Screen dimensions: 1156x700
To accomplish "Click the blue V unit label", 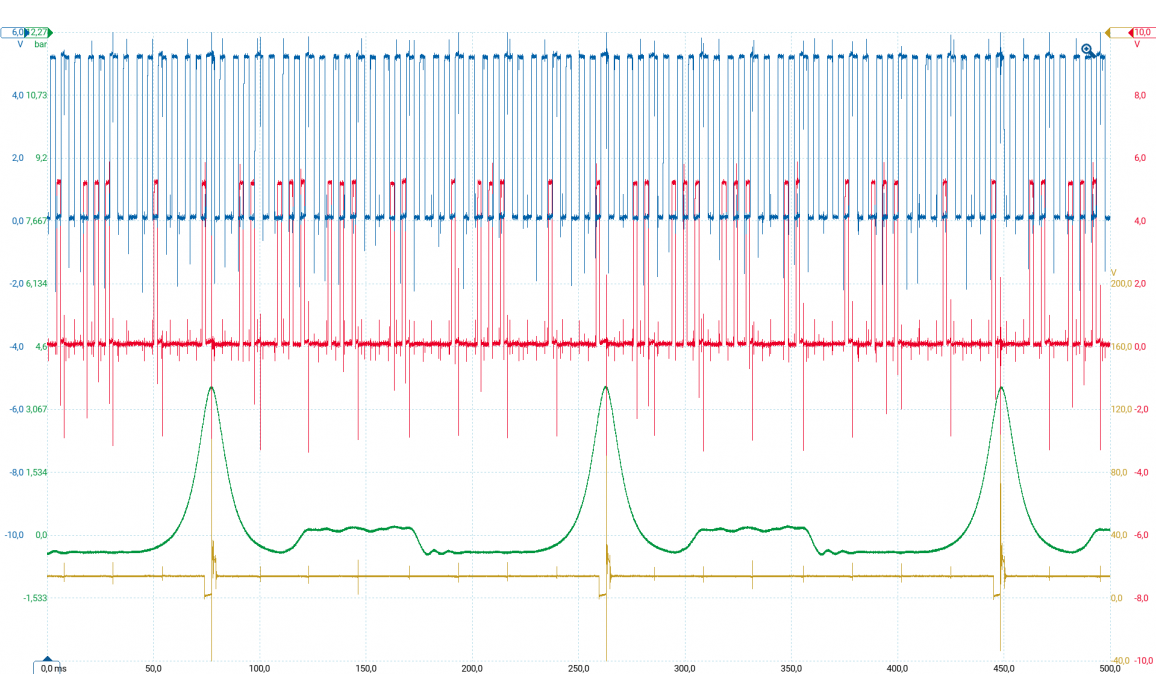I will click(19, 44).
